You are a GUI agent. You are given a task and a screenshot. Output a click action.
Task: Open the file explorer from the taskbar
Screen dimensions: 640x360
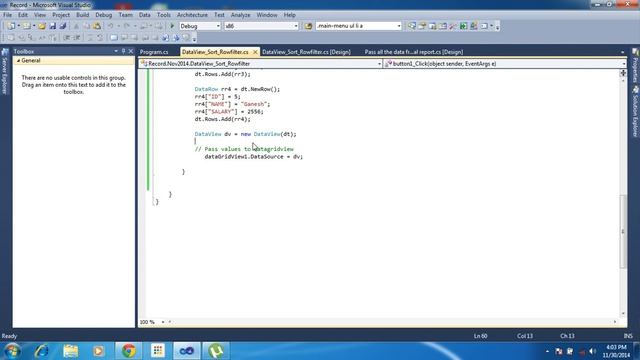click(71, 351)
